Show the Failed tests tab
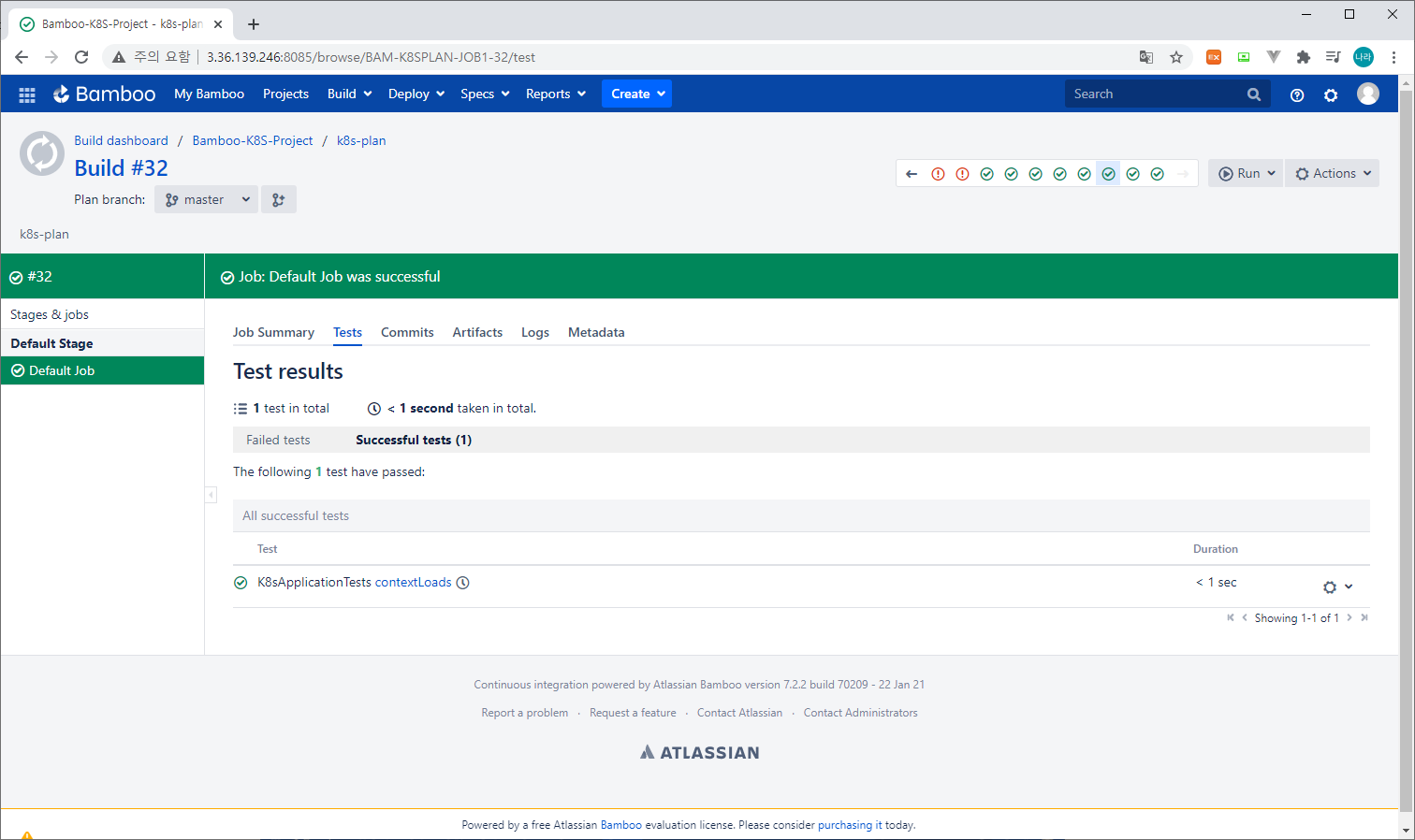This screenshot has height=840, width=1415. 278,440
